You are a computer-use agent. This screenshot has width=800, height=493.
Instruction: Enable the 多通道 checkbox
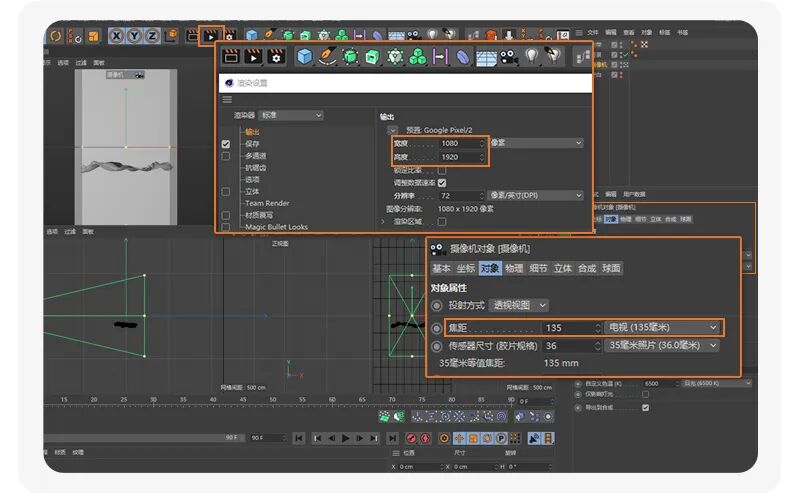226,156
